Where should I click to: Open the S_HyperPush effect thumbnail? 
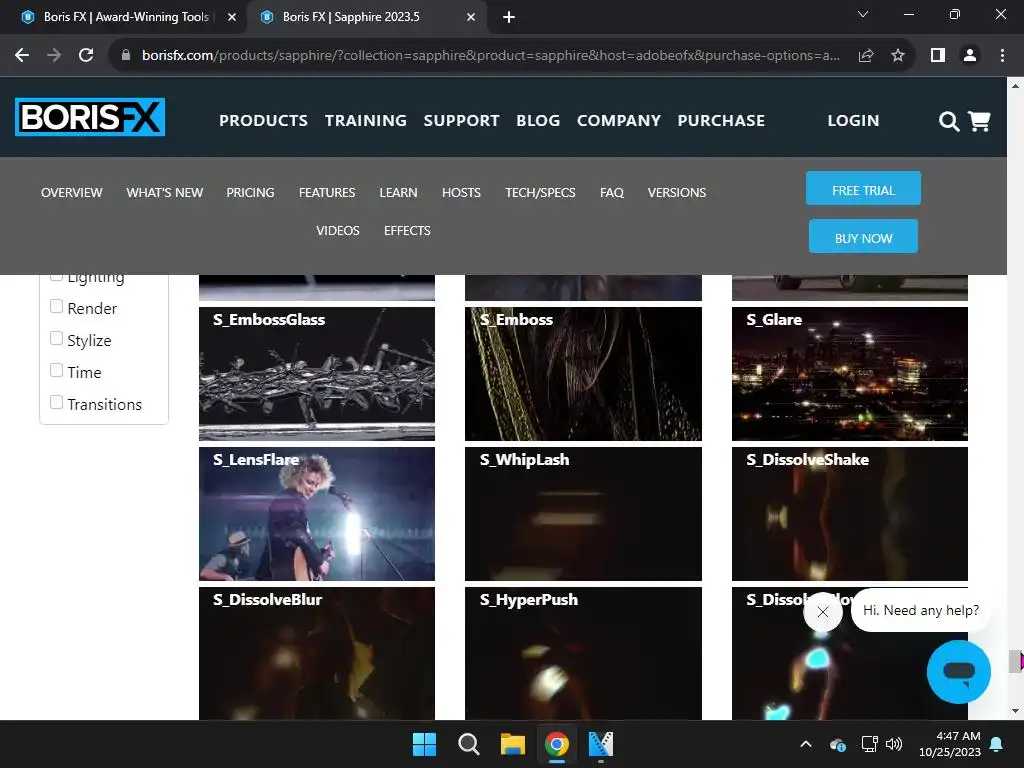(x=583, y=654)
